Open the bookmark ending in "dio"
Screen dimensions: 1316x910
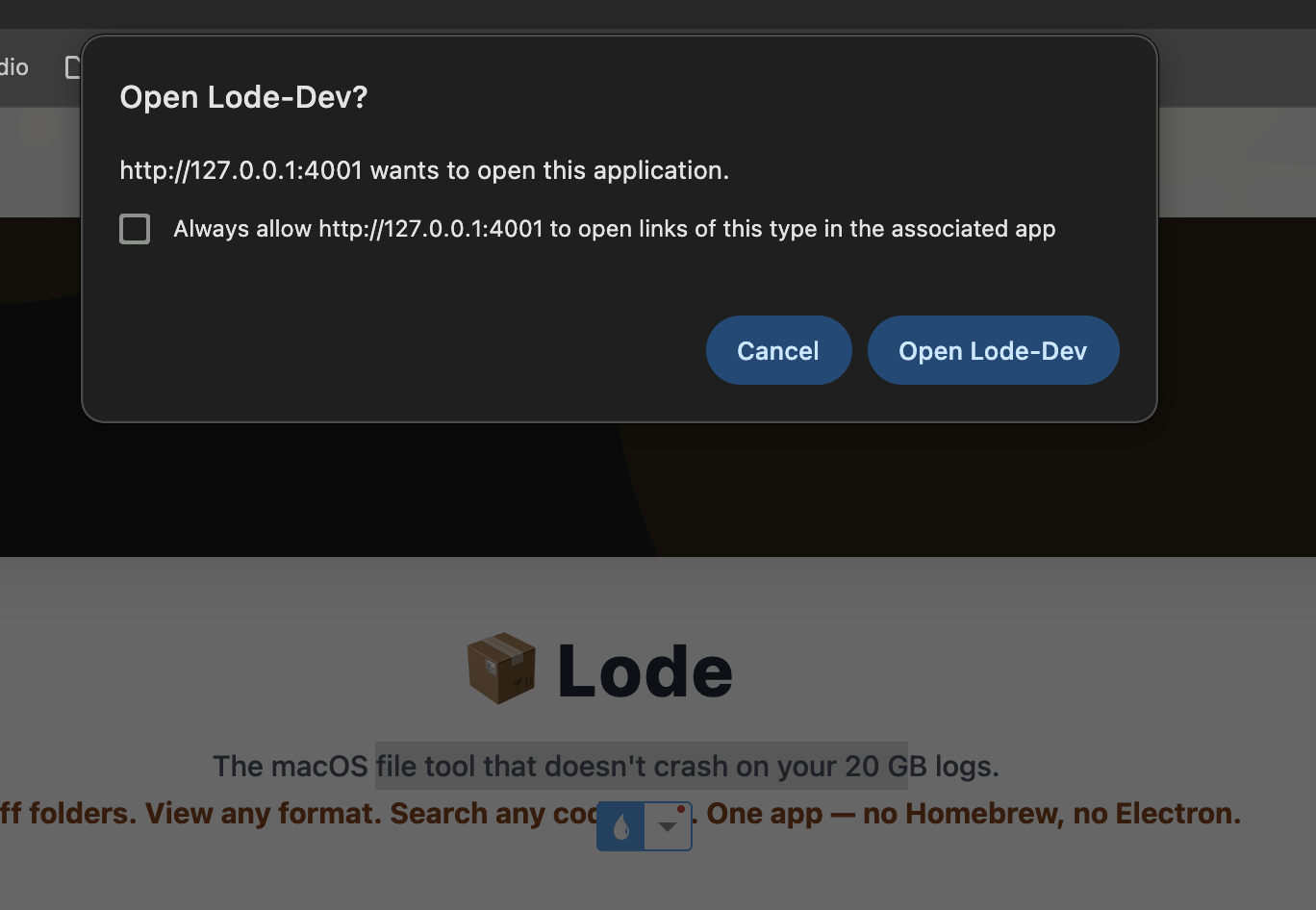(14, 67)
